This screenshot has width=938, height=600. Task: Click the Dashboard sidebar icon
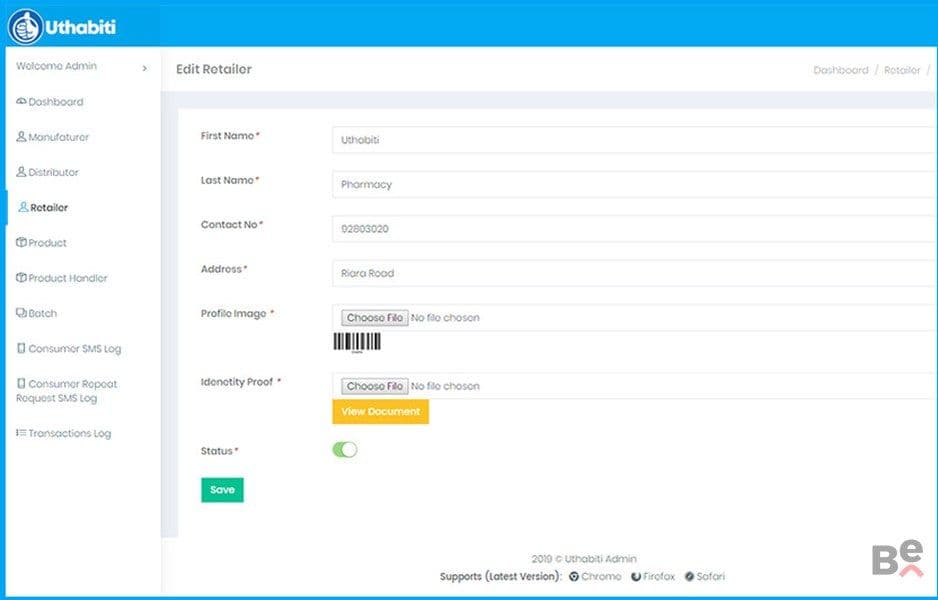coord(21,101)
